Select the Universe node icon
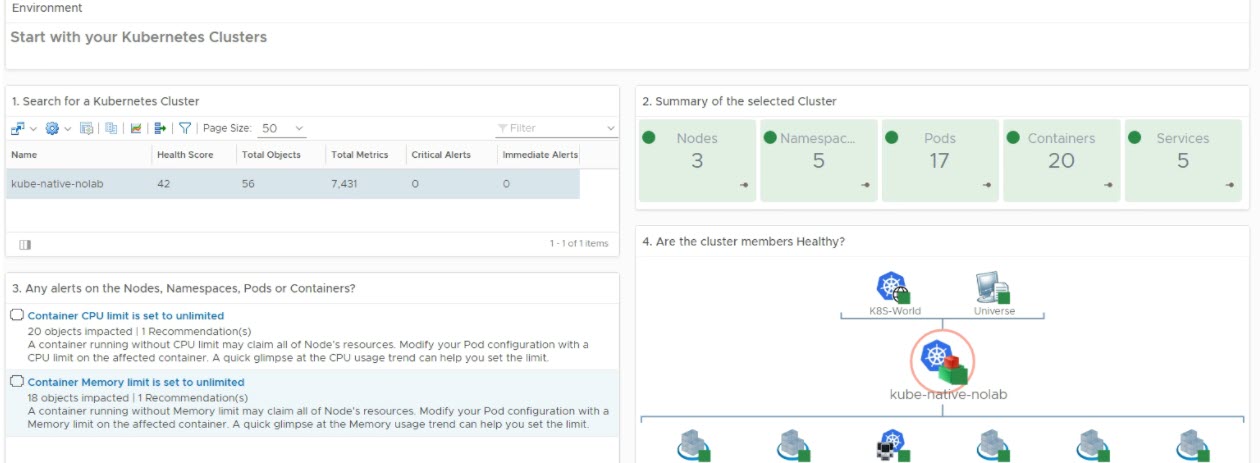Viewport: 1260px width, 463px height. tap(993, 288)
